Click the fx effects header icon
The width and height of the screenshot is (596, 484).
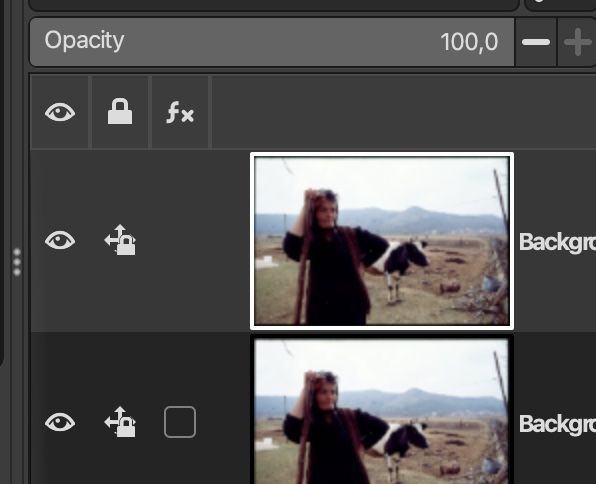180,112
